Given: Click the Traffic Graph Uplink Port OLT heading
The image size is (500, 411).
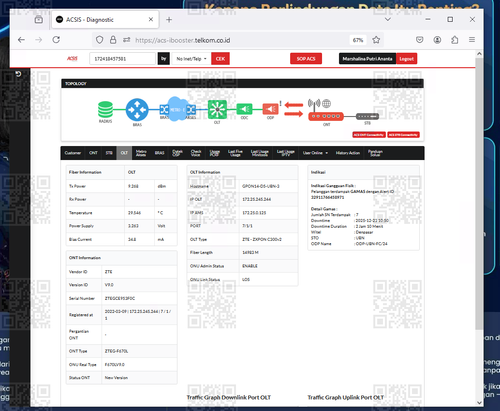Looking at the screenshot, I should (x=346, y=397).
